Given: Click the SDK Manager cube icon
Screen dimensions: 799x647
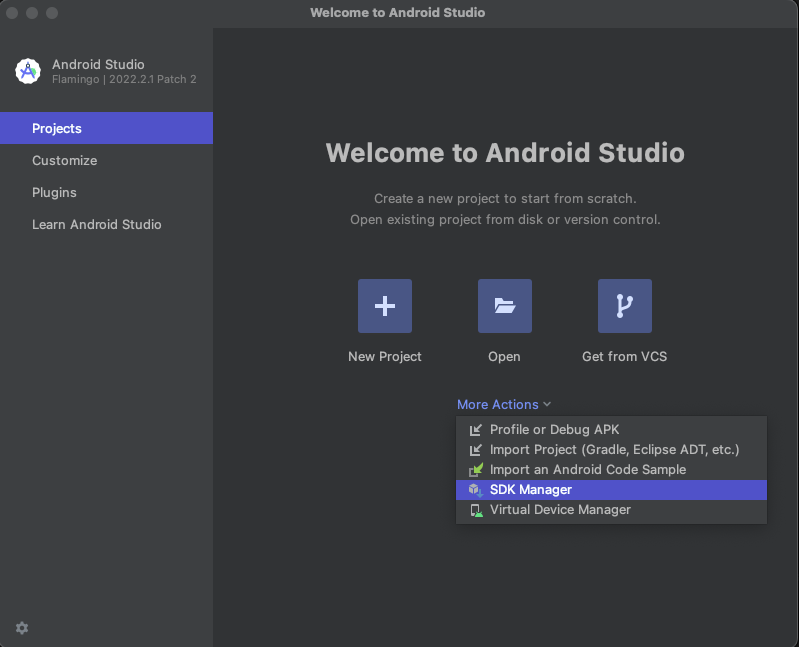Looking at the screenshot, I should click(x=475, y=490).
